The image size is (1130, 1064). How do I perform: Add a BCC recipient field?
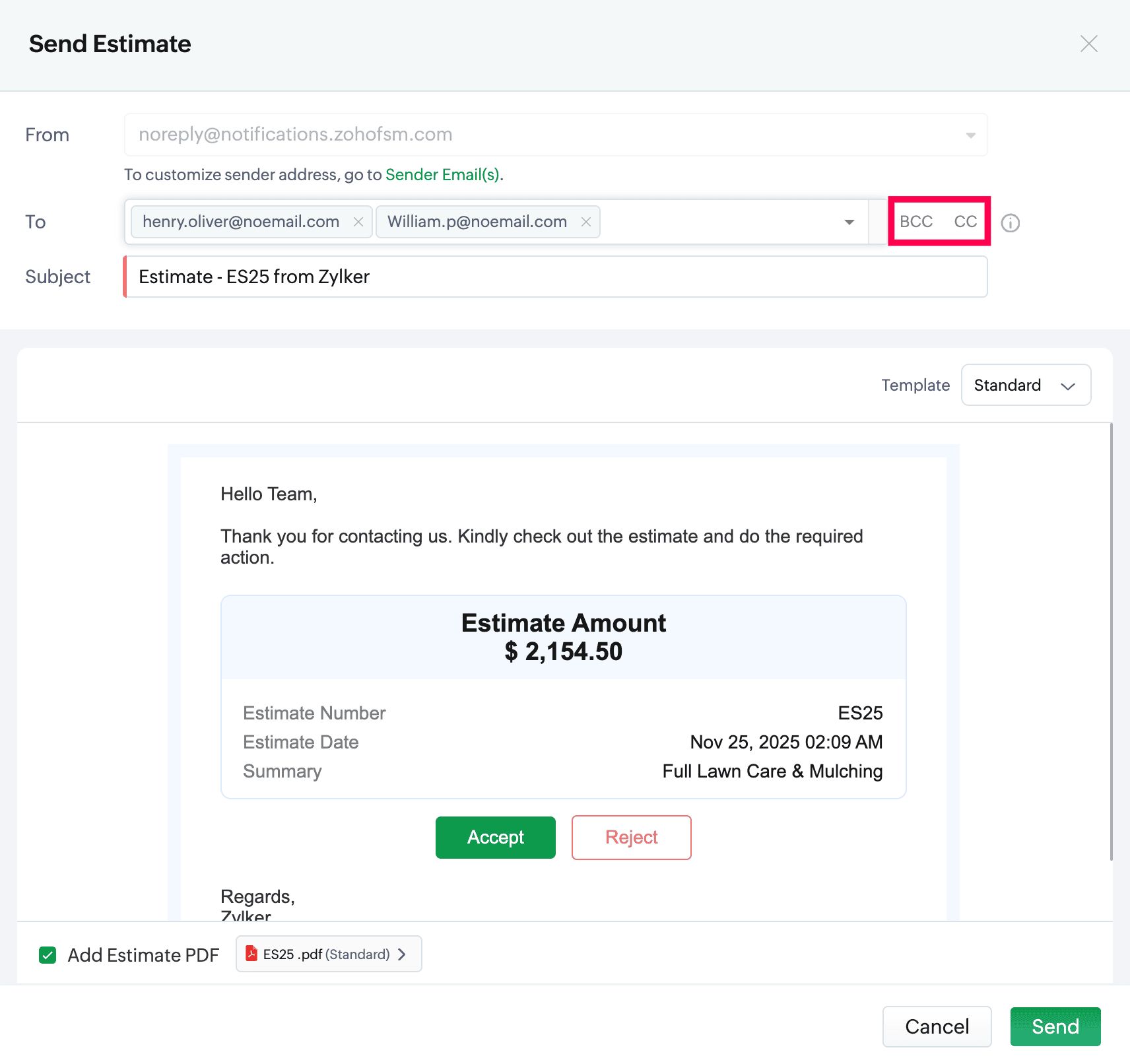(x=916, y=222)
